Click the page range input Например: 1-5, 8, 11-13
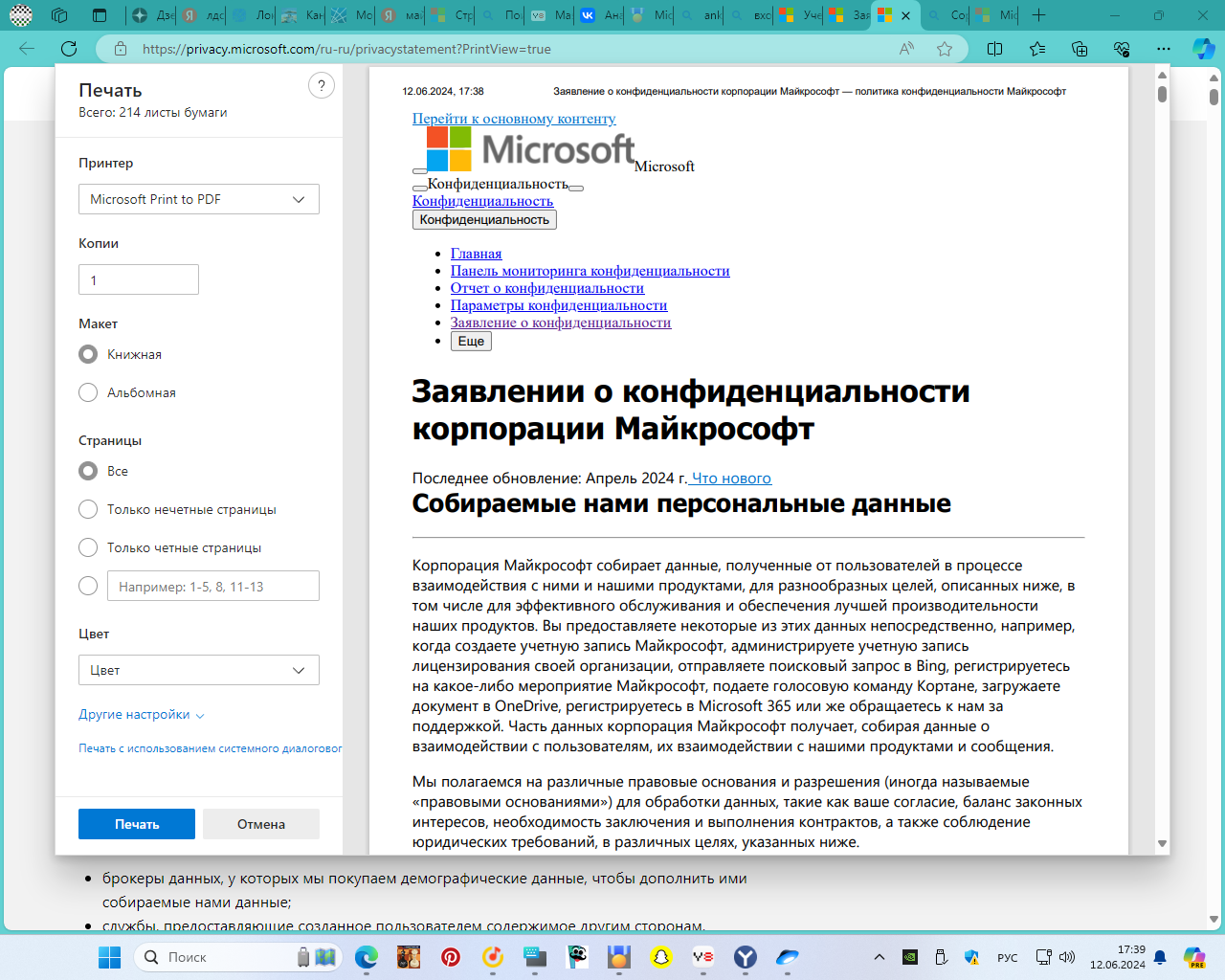 213,586
